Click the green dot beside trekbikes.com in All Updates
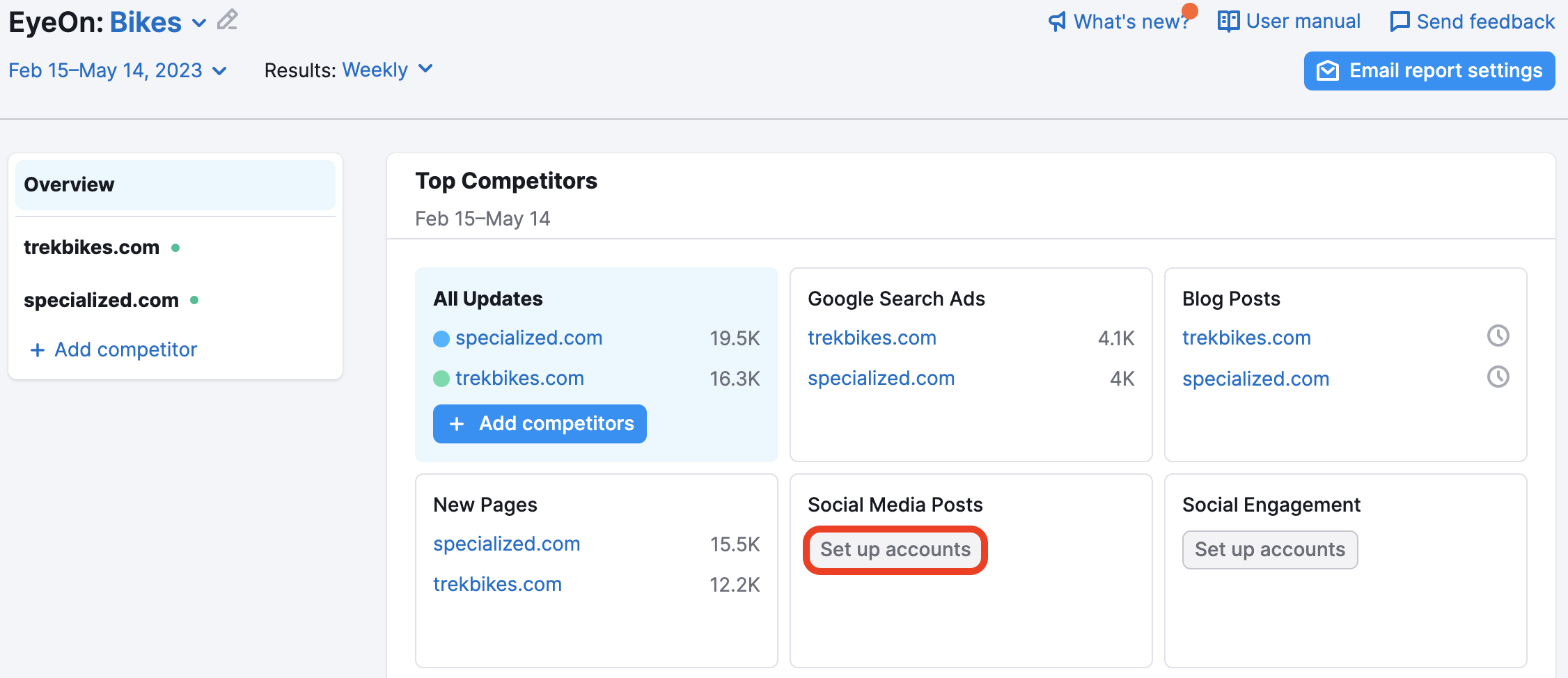The width and height of the screenshot is (1568, 678). (x=441, y=379)
